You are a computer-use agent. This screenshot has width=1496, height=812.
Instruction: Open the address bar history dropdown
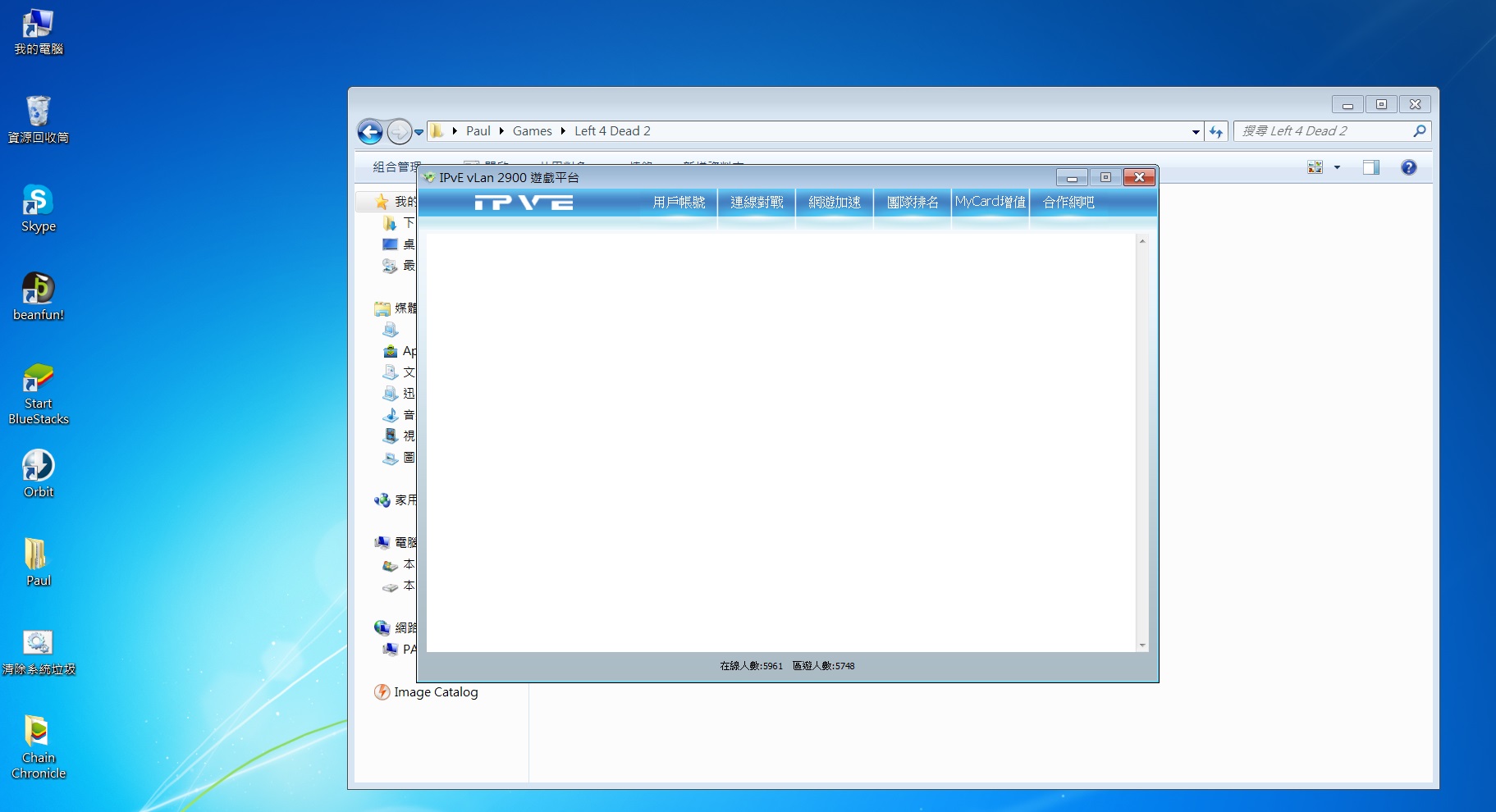coord(1196,132)
